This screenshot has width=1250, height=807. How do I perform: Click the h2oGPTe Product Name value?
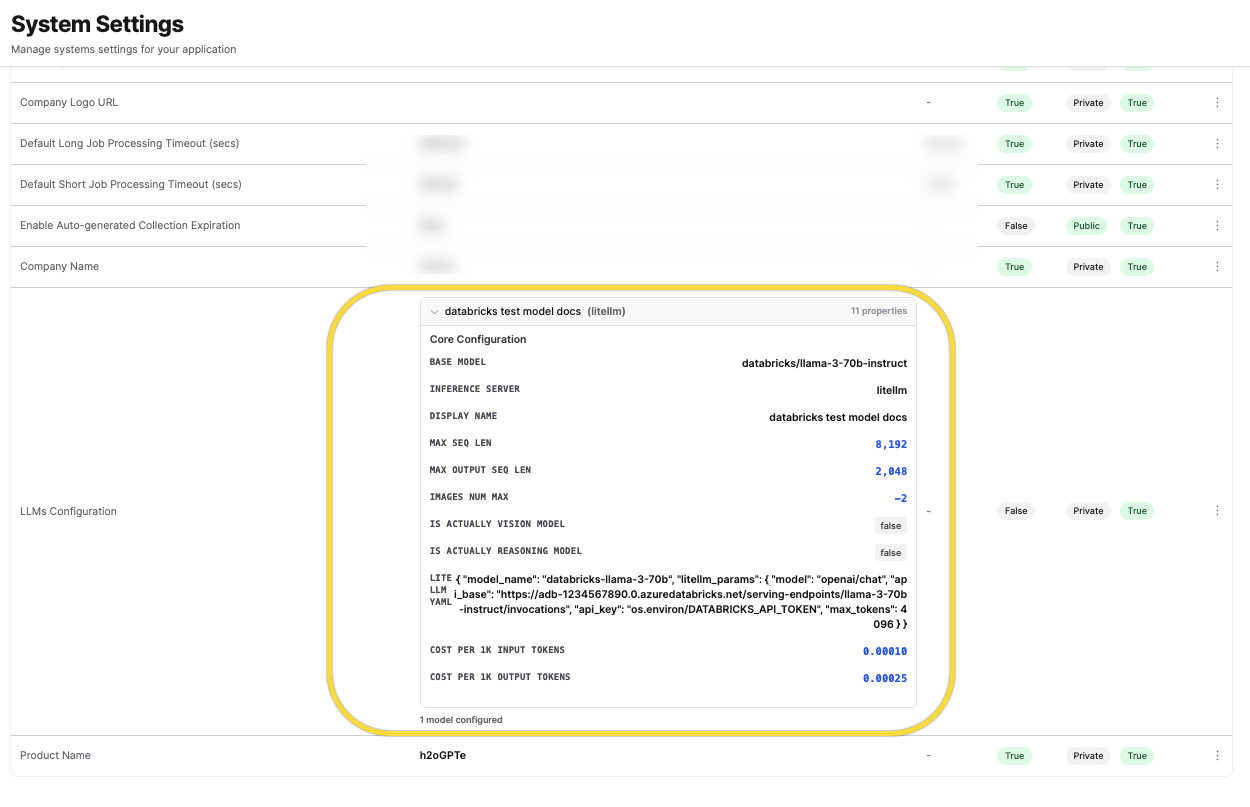(442, 756)
